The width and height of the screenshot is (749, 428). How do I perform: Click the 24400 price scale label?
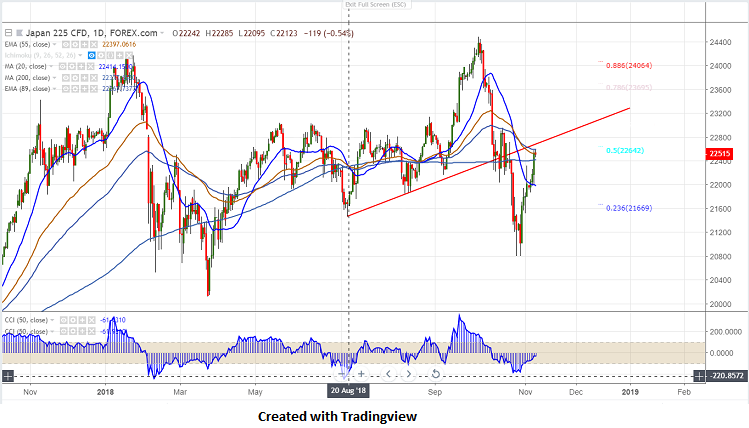720,43
